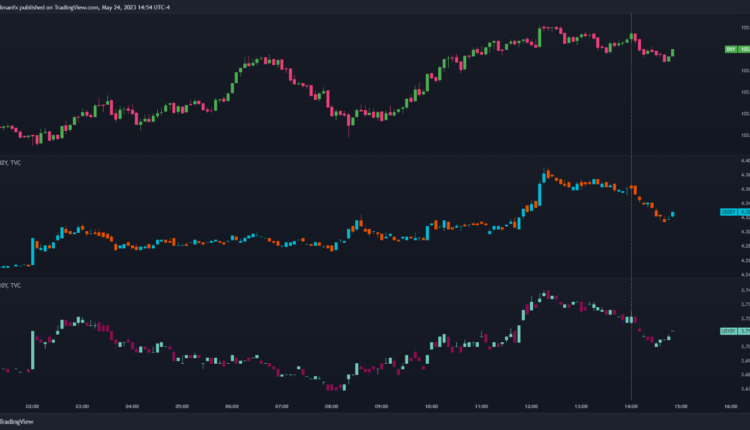Click the tall teal candle near 02:00 in bottom pane
Screen dimensions: 750x430
point(31,349)
